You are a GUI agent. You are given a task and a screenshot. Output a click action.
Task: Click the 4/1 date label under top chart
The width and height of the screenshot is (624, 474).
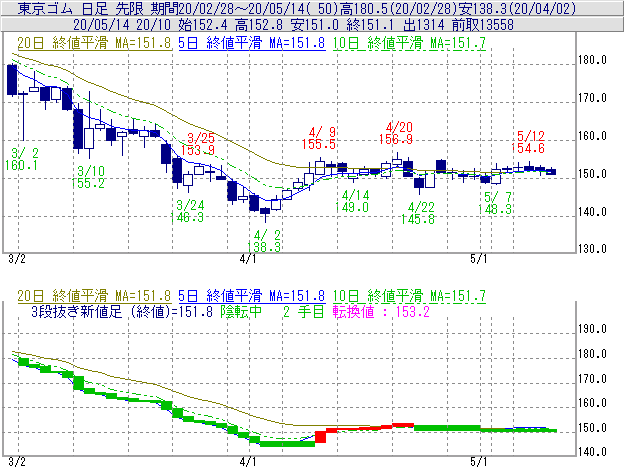point(248,259)
